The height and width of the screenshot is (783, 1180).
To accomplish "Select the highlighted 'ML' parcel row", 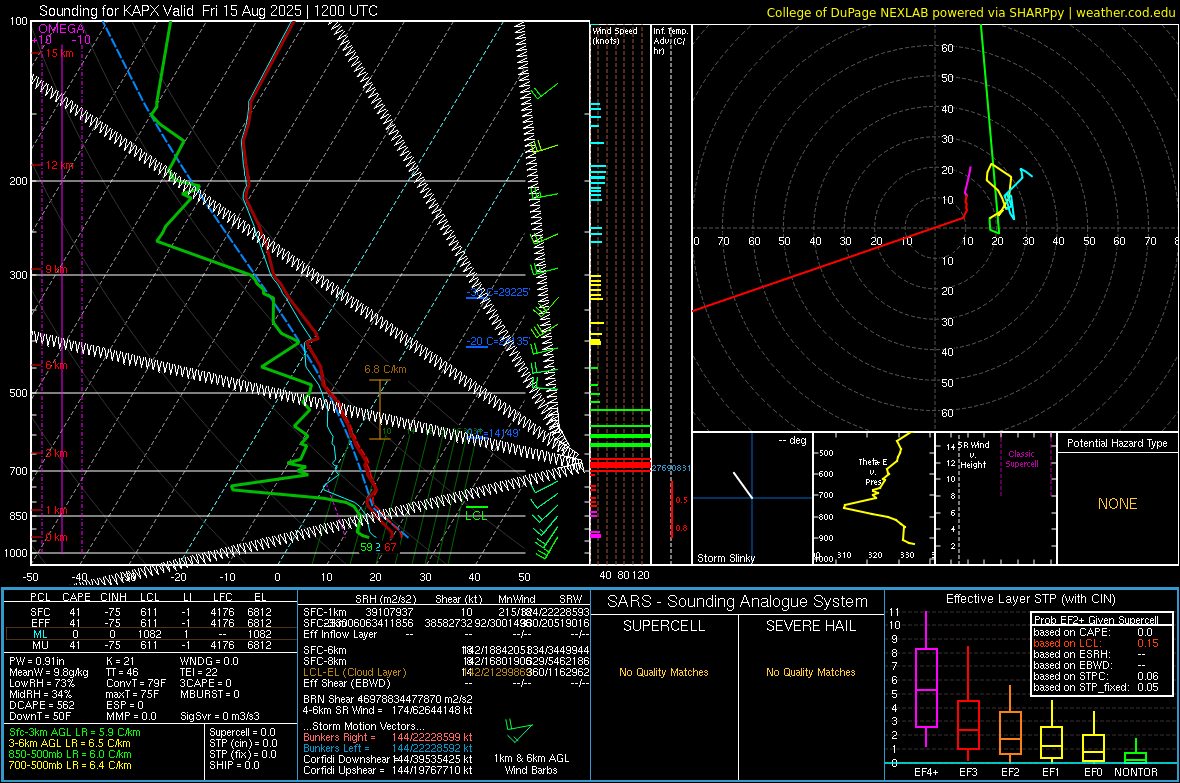I will (x=151, y=634).
